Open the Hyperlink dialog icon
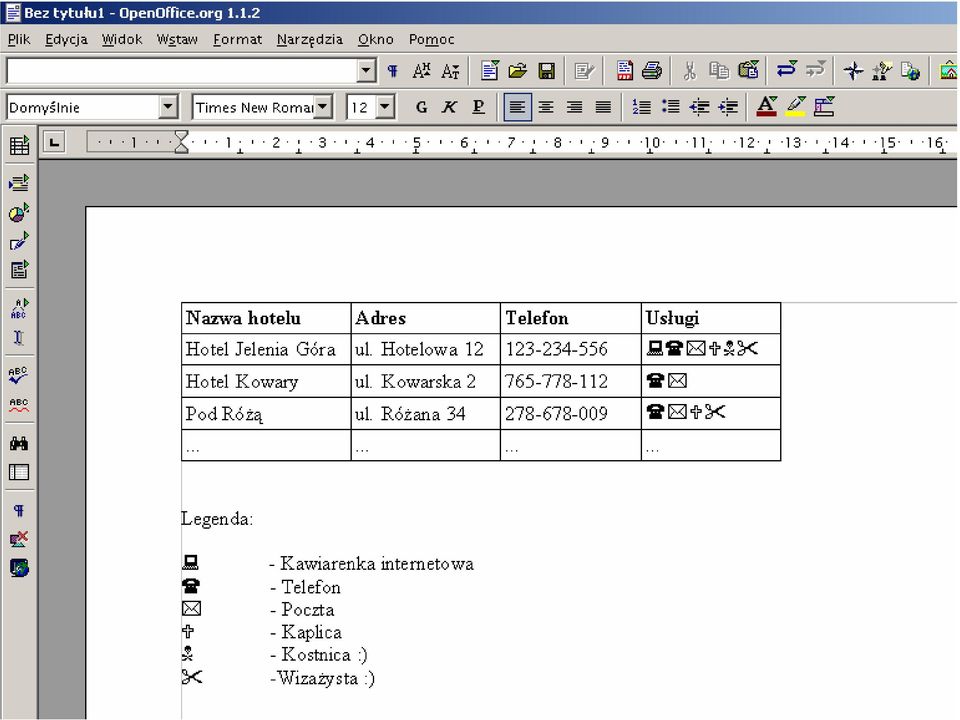Viewport: 960px width, 720px height. [910, 71]
